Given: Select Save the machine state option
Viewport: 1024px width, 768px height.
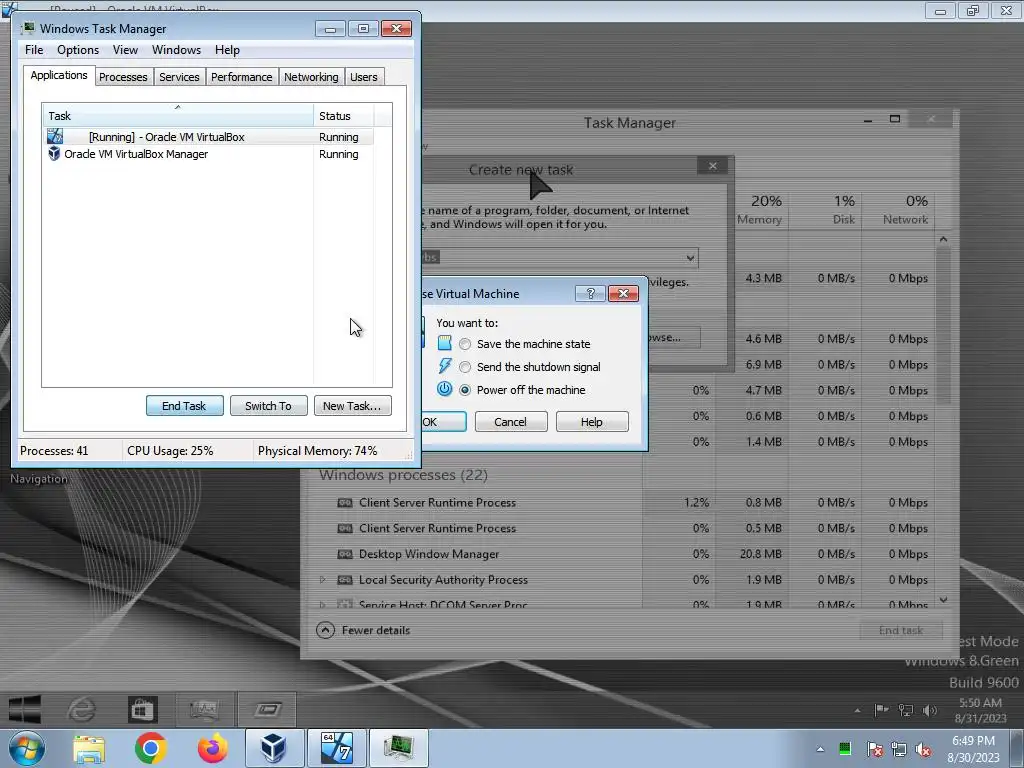Looking at the screenshot, I should (x=465, y=344).
